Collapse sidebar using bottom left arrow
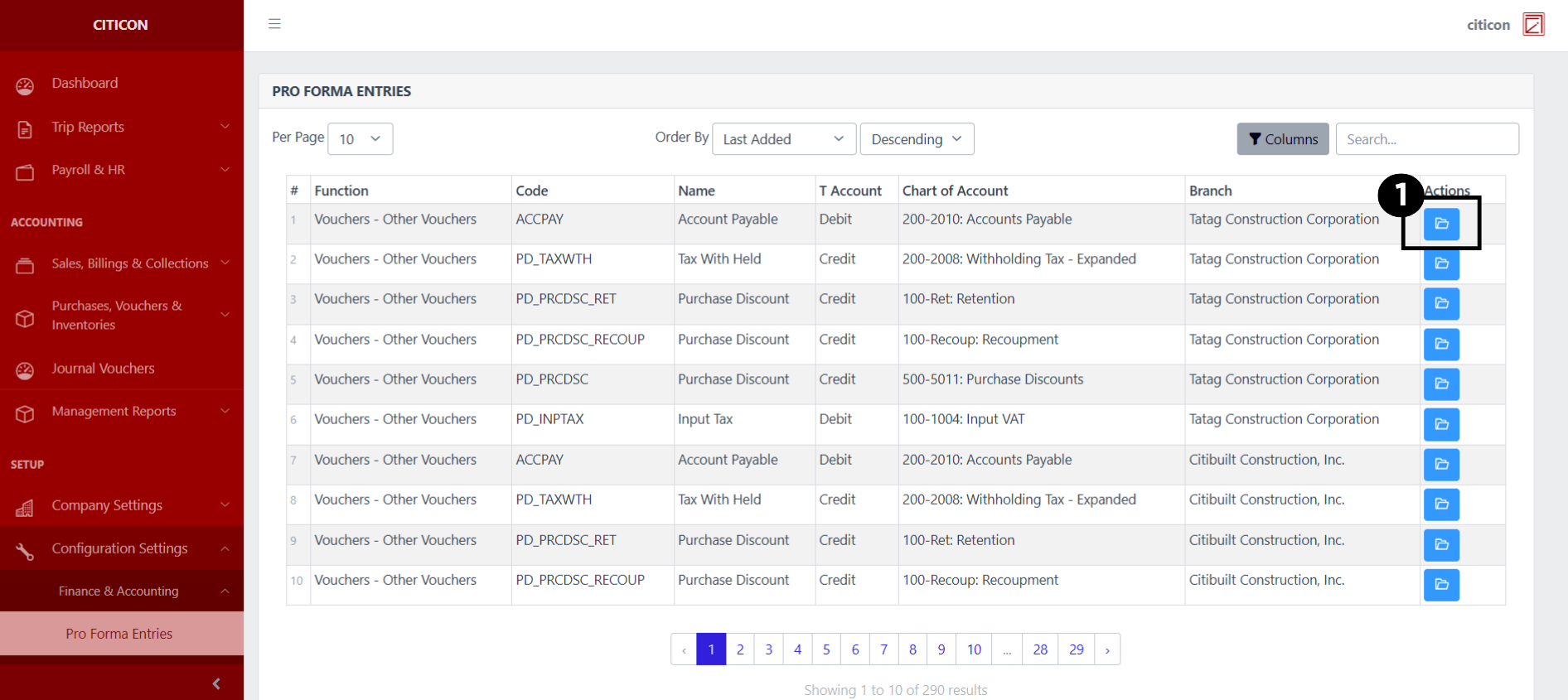Image resolution: width=1568 pixels, height=700 pixels. (216, 683)
